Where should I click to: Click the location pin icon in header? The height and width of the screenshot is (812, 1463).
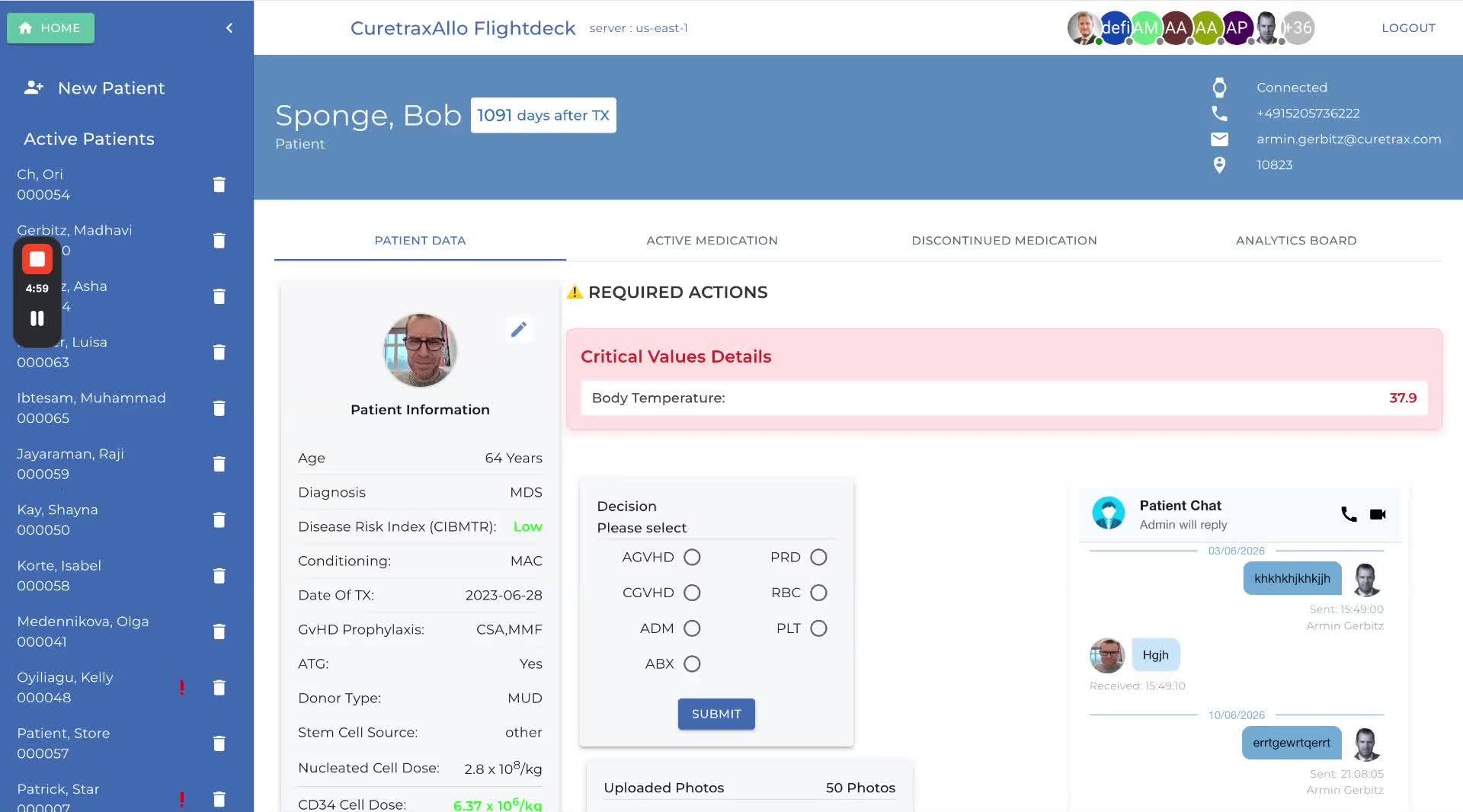click(1219, 165)
